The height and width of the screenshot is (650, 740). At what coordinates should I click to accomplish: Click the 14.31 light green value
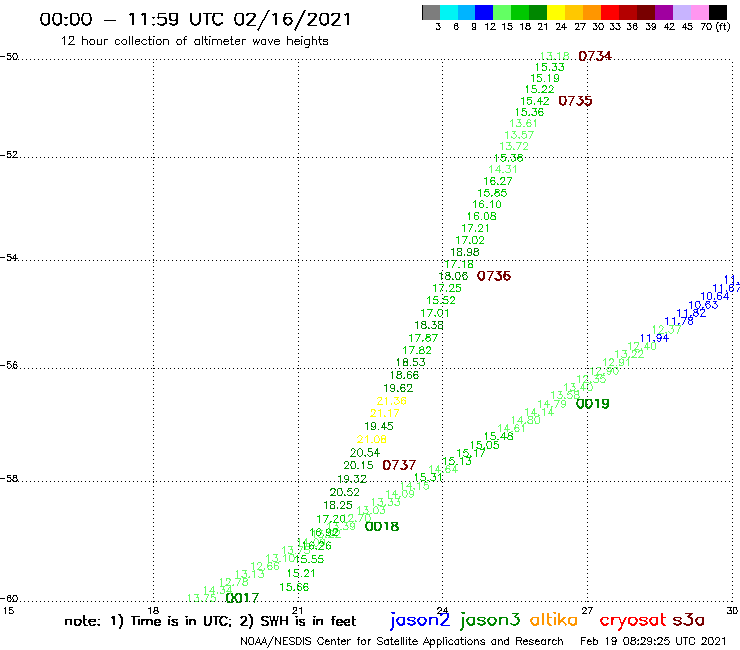503,169
